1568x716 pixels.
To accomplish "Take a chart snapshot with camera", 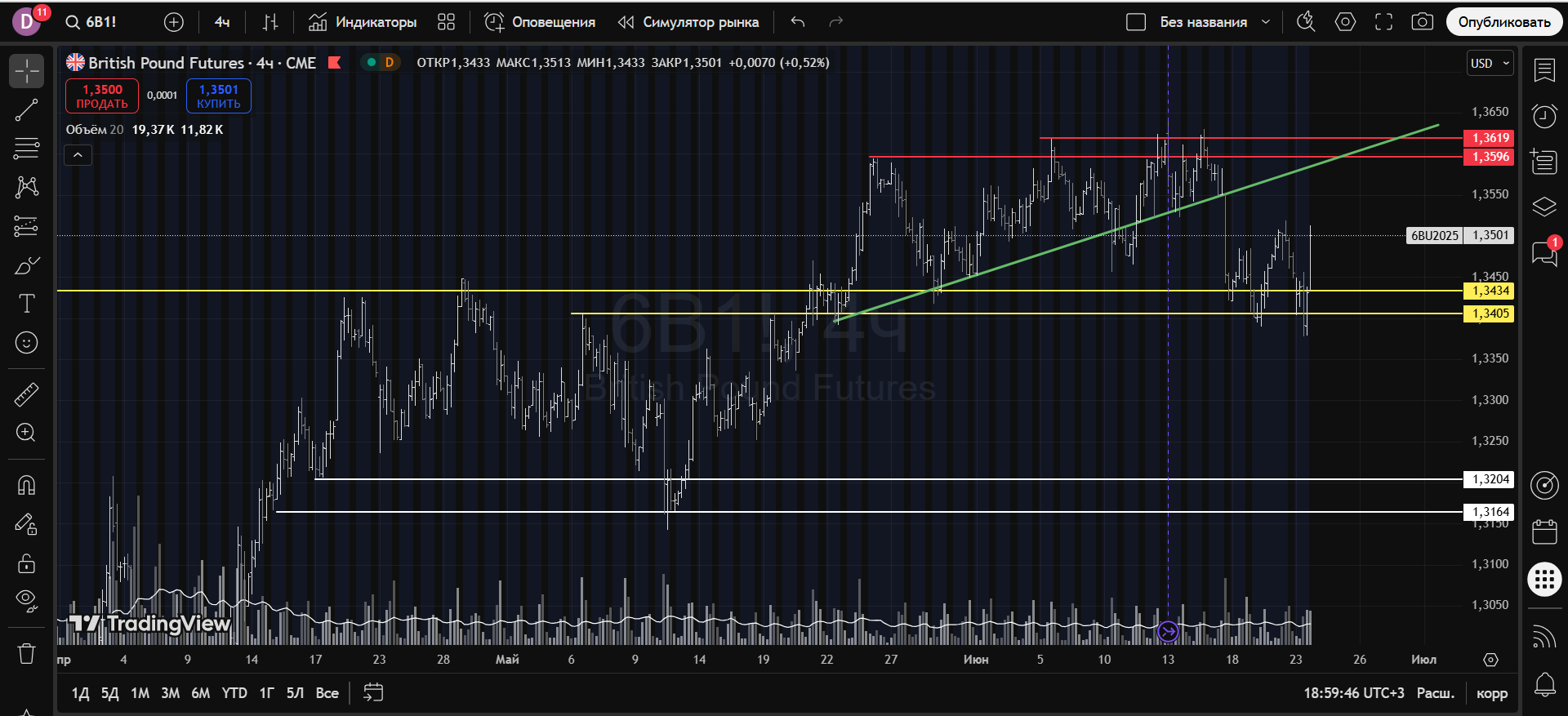I will (x=1423, y=22).
